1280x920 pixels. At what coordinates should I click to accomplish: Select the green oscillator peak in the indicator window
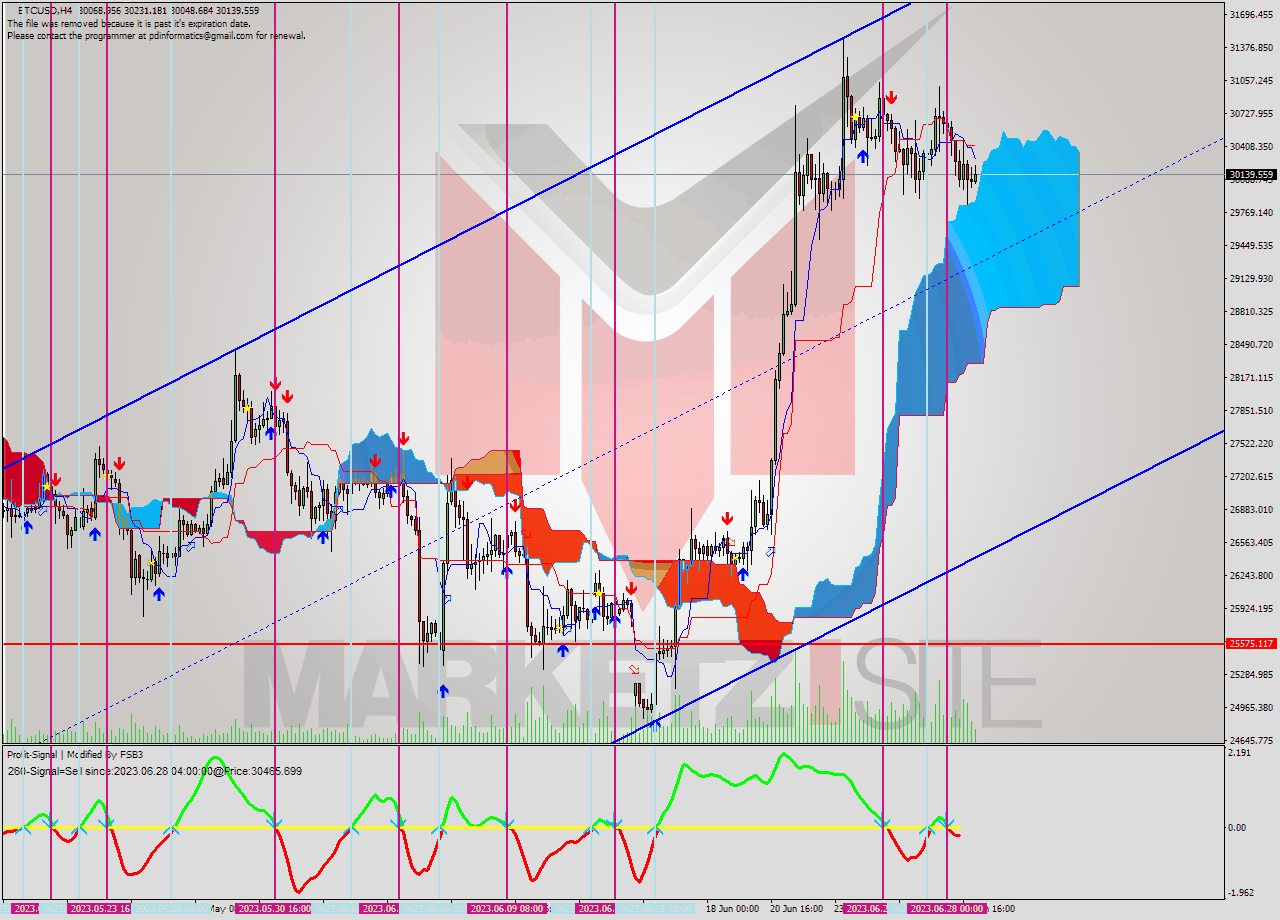click(x=784, y=757)
